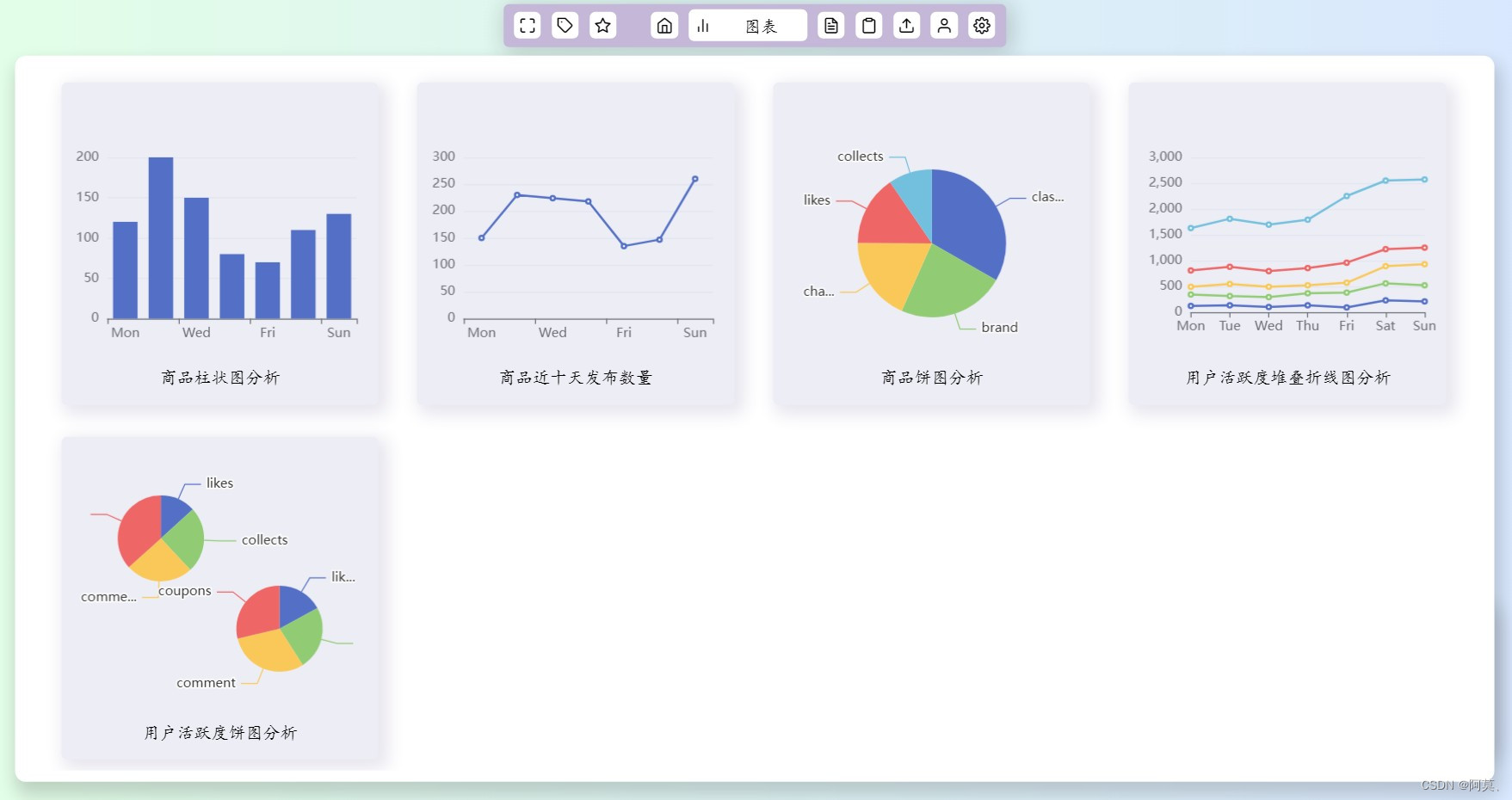The width and height of the screenshot is (1512, 800).
Task: Click the 'comment' label below lower pie
Action: point(206,683)
